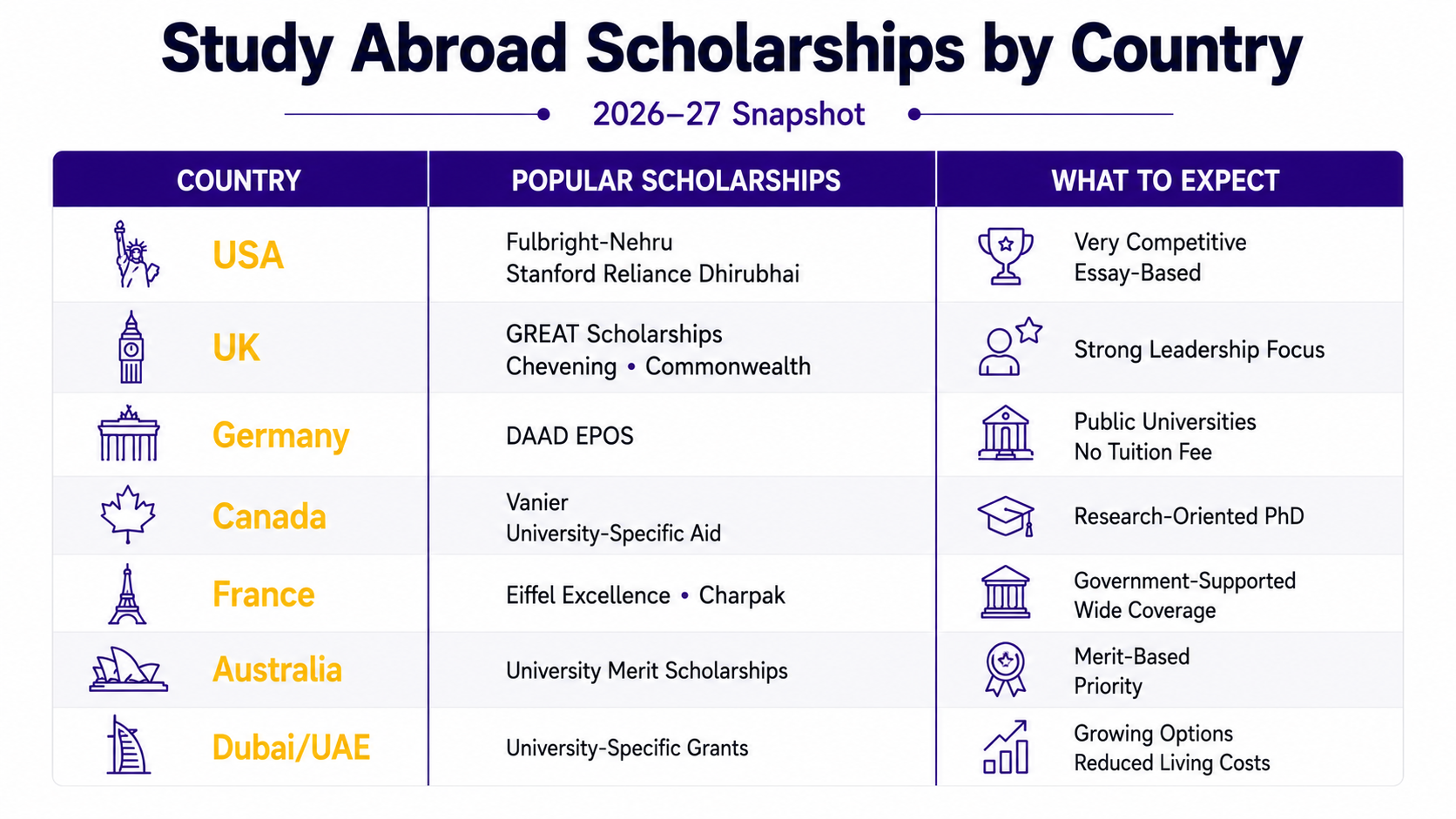This screenshot has width=1456, height=819.
Task: Click the Eiffel Excellence scholarship text
Action: [588, 595]
